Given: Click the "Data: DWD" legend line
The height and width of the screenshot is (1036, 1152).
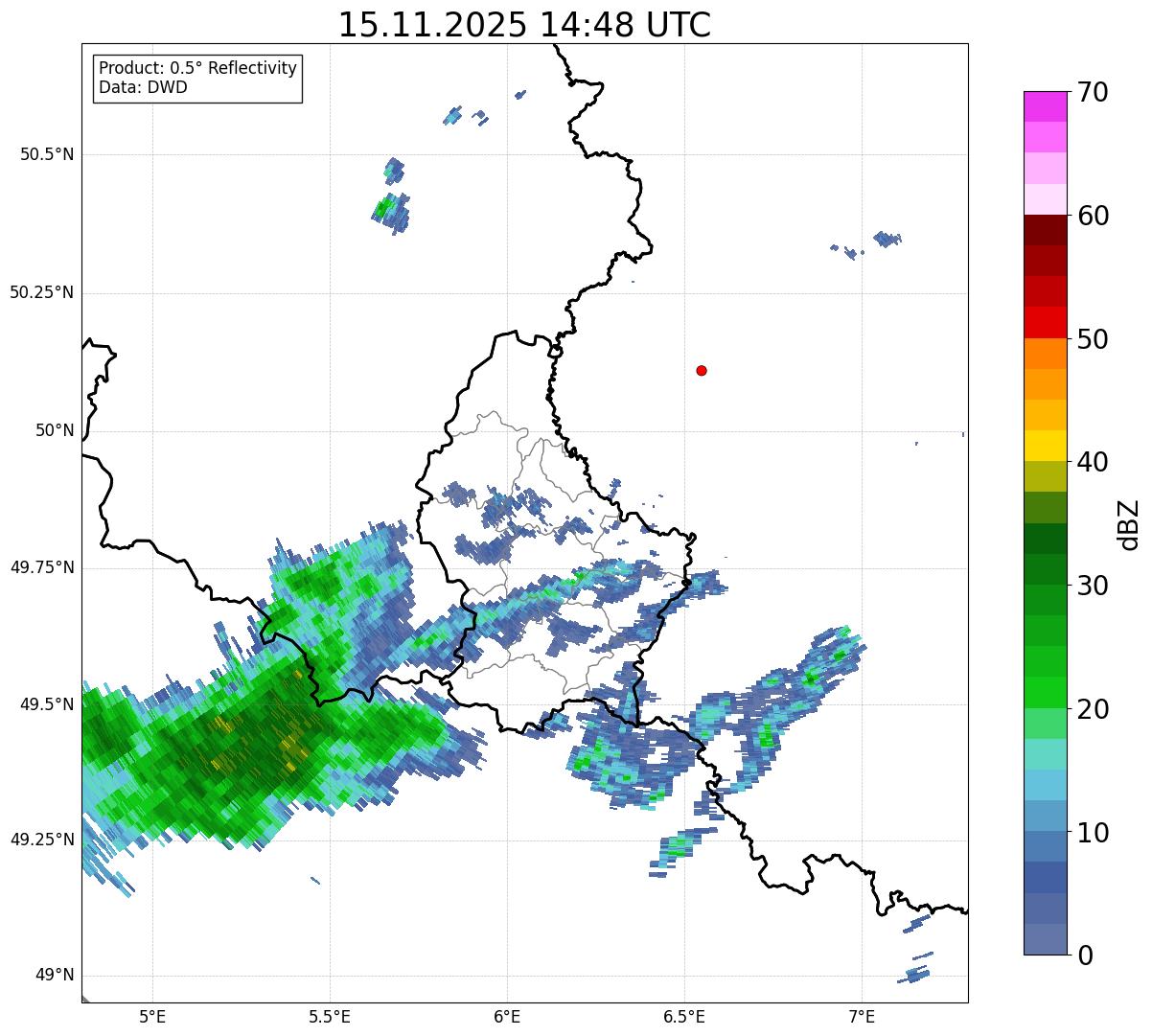Looking at the screenshot, I should click(x=143, y=88).
